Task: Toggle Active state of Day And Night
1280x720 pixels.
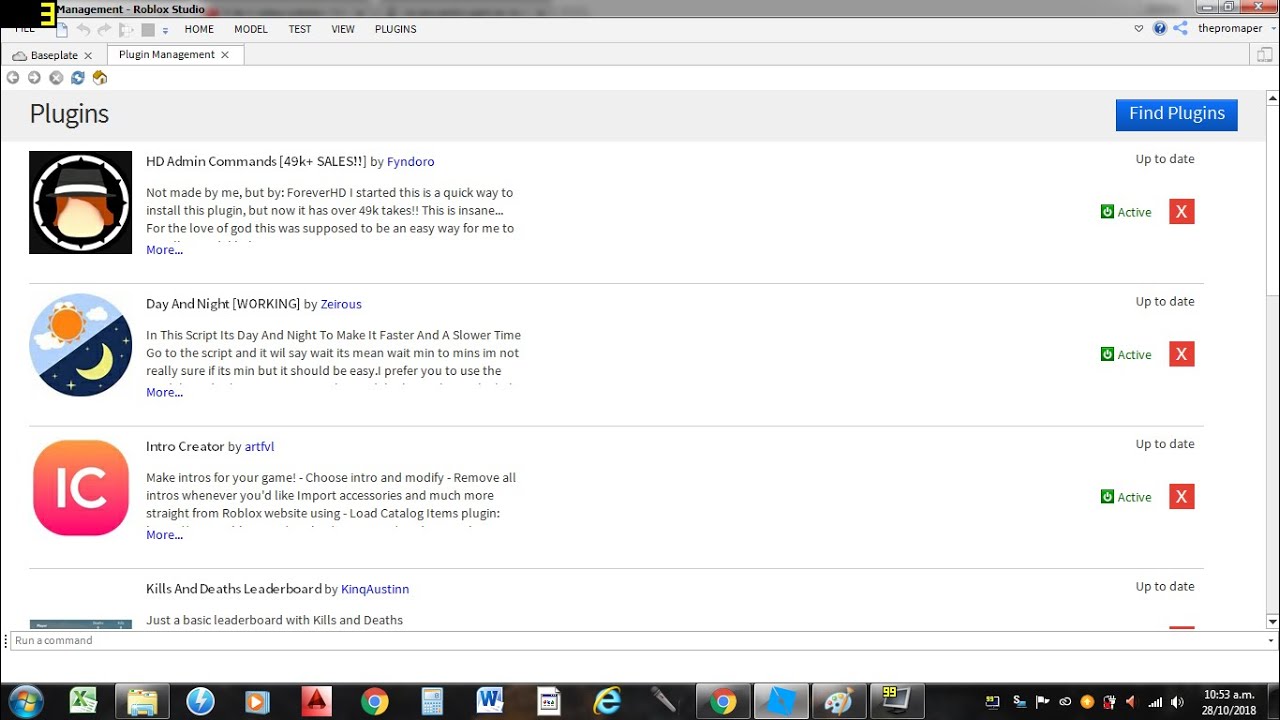Action: pos(1126,355)
